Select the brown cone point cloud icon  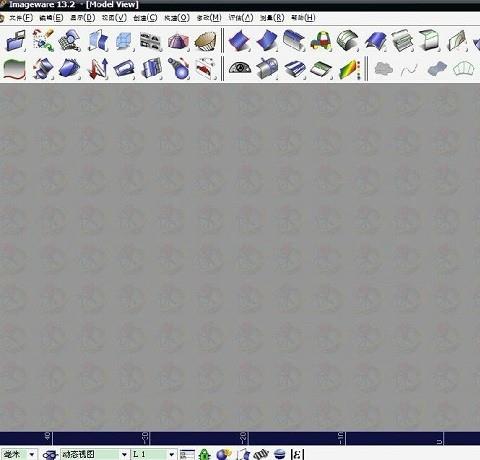(205, 41)
